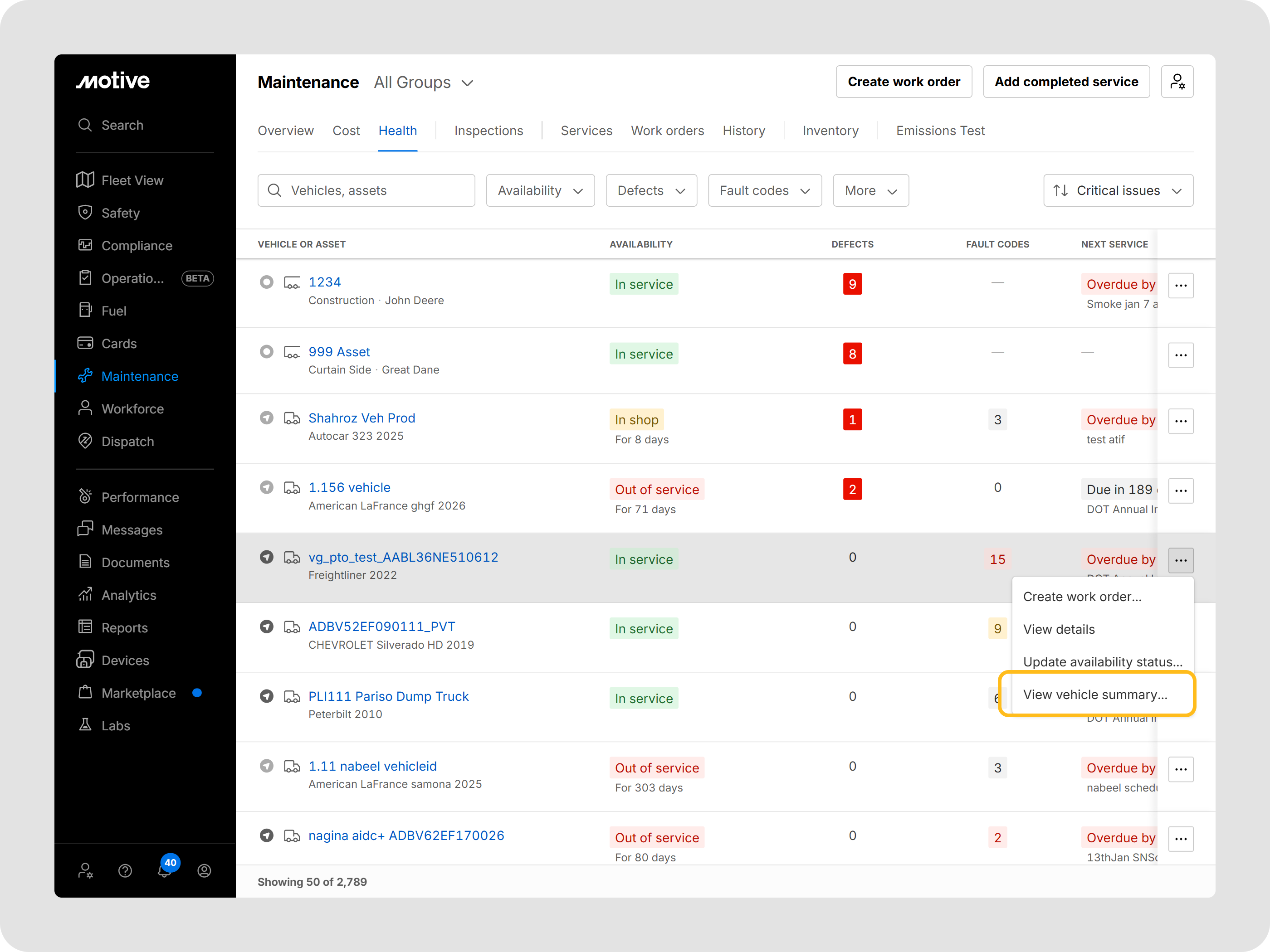This screenshot has height=952, width=1270.
Task: Open the Cards icon in sidebar
Action: tap(85, 343)
